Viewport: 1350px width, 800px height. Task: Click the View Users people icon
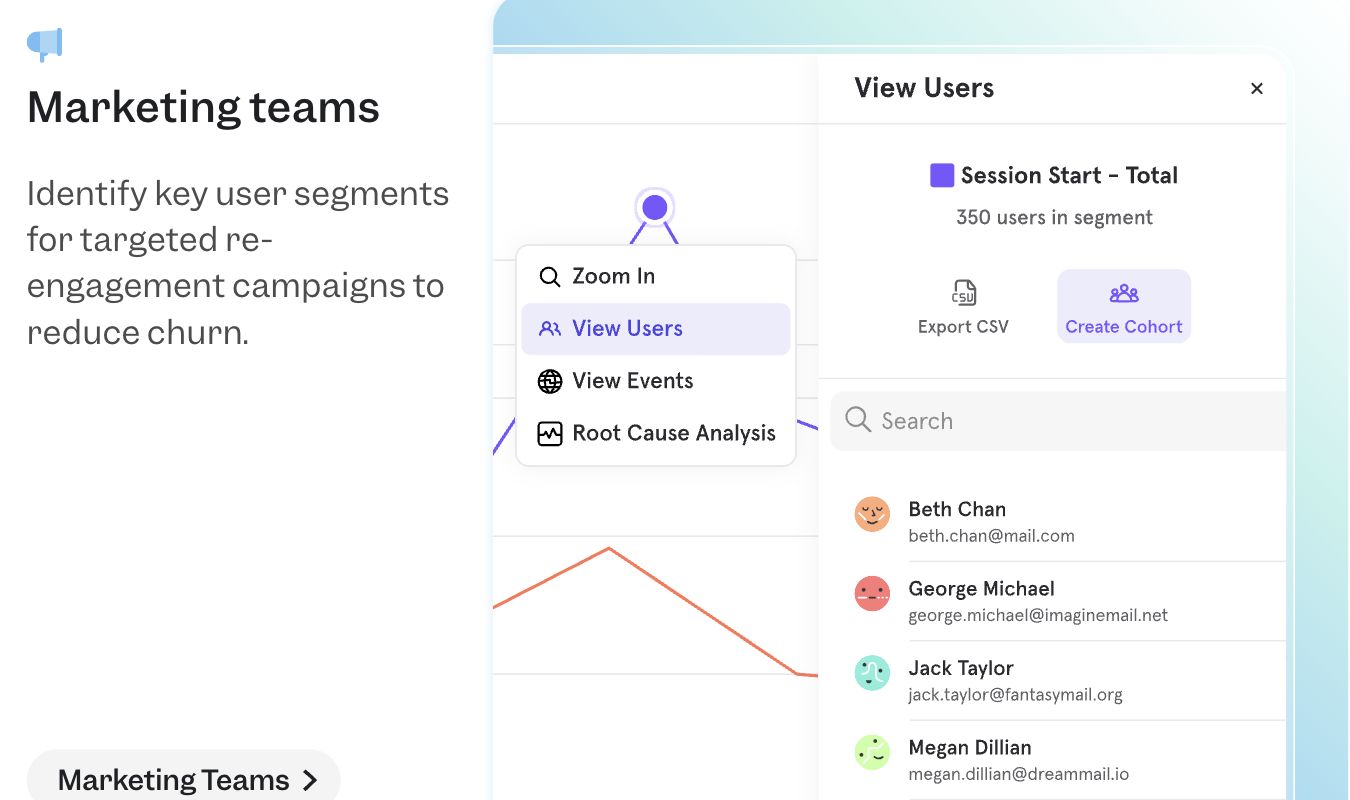[549, 328]
